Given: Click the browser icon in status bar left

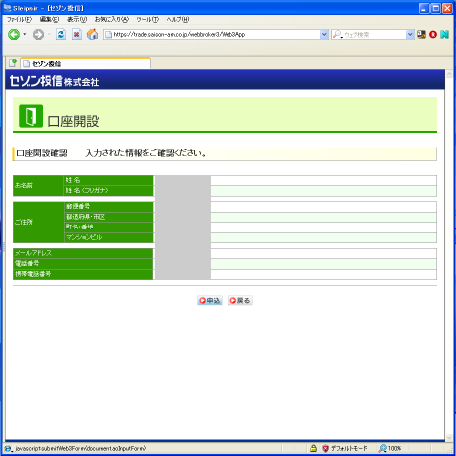Looking at the screenshot, I should (8, 449).
